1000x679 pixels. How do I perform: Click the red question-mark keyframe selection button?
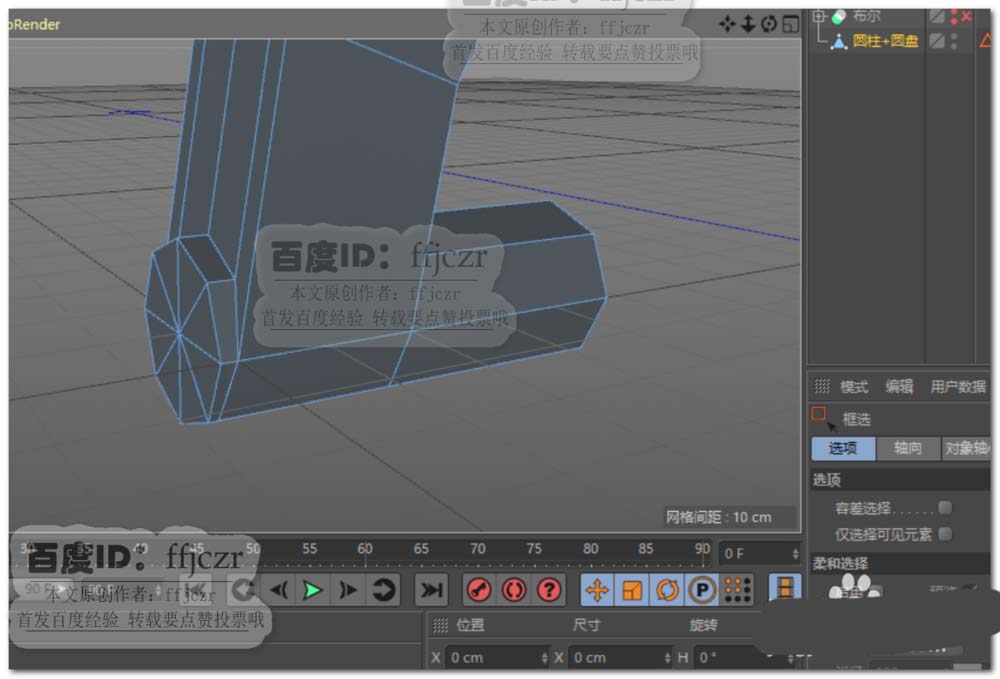[x=548, y=590]
